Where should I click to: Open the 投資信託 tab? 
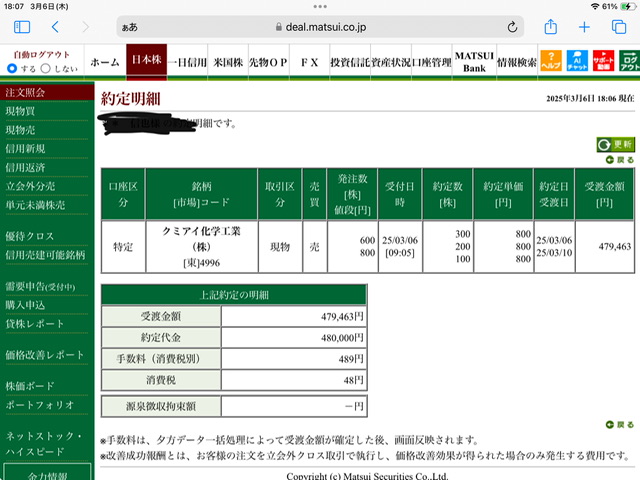(350, 62)
